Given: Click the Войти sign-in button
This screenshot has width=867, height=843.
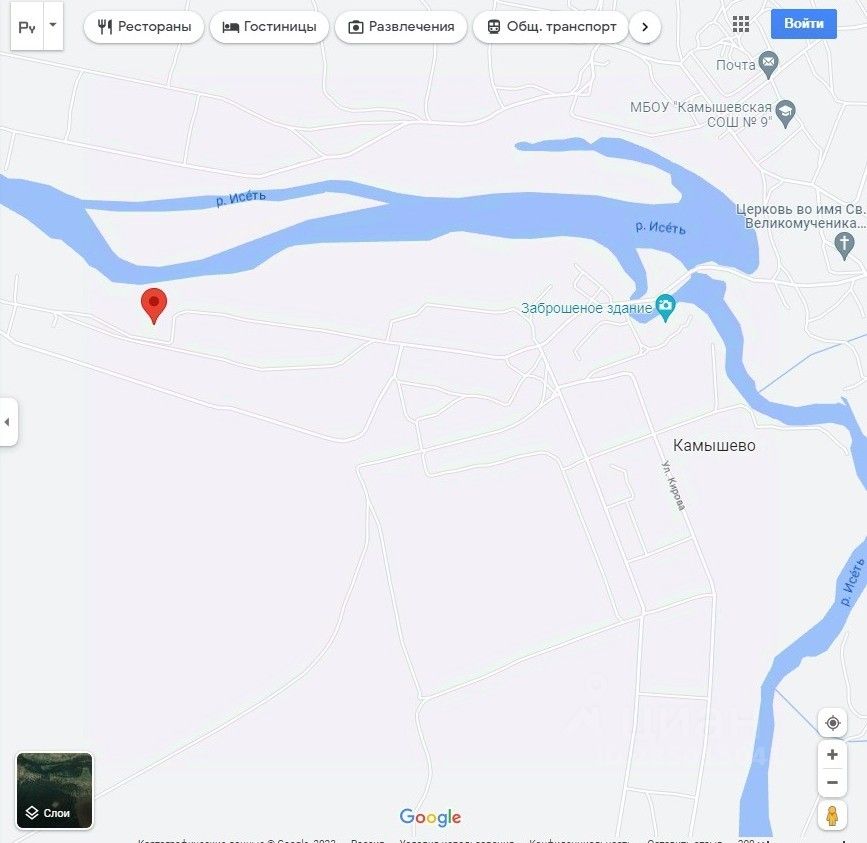Looking at the screenshot, I should pos(803,24).
